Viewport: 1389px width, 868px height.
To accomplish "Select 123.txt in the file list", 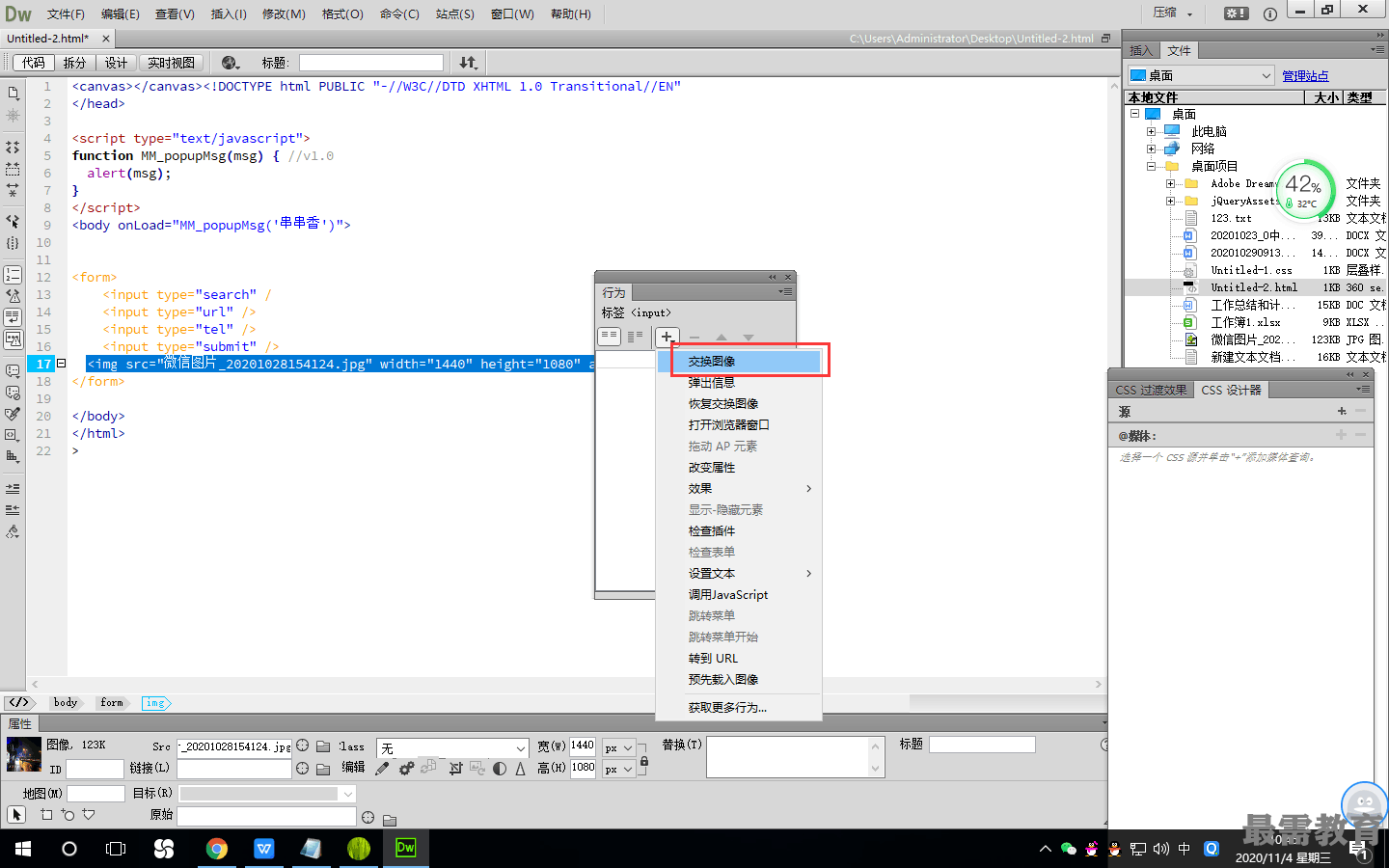I will (x=1231, y=218).
